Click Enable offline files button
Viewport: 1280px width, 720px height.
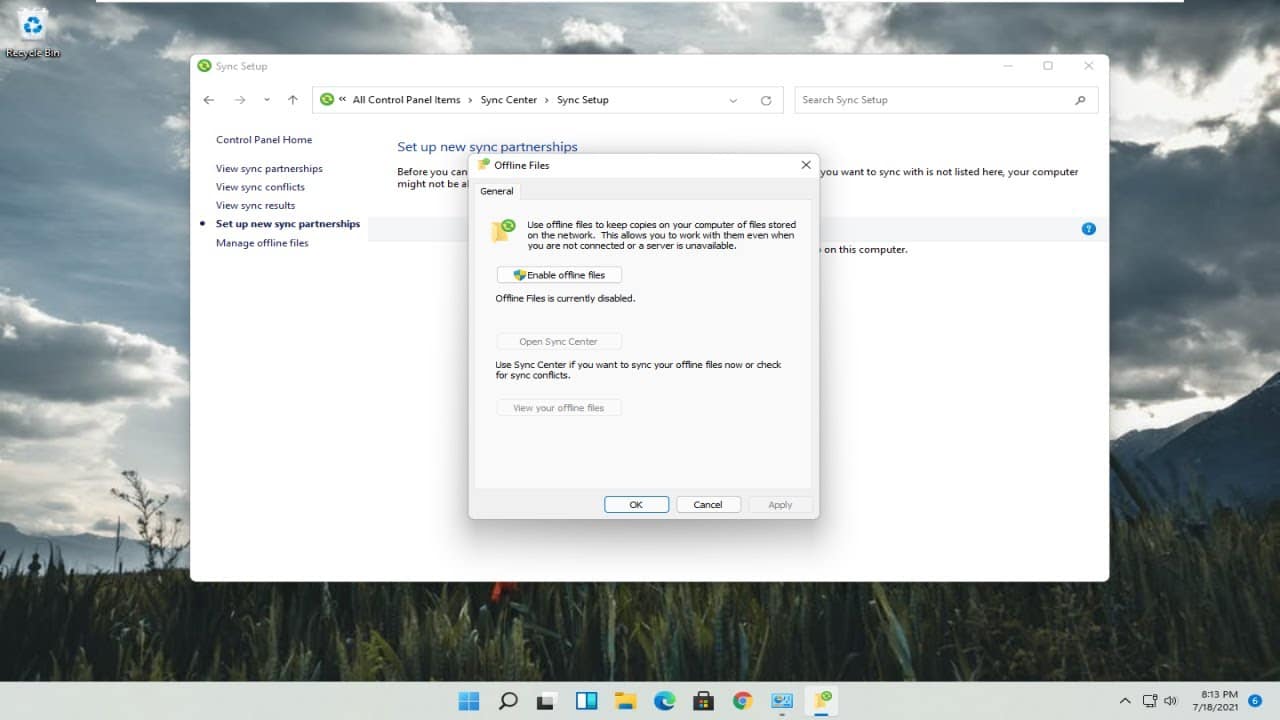click(559, 275)
